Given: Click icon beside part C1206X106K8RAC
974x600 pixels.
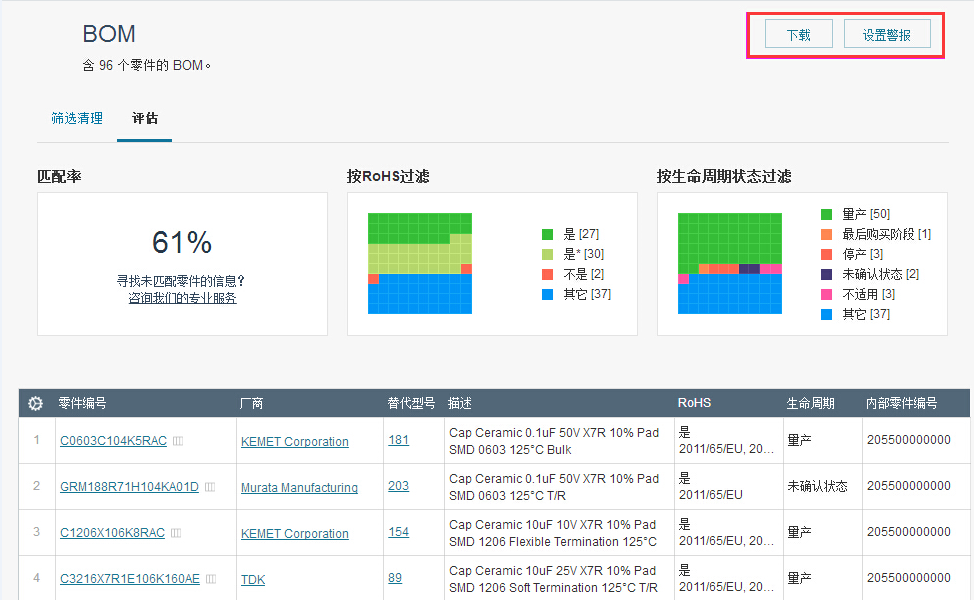Looking at the screenshot, I should pos(176,533).
